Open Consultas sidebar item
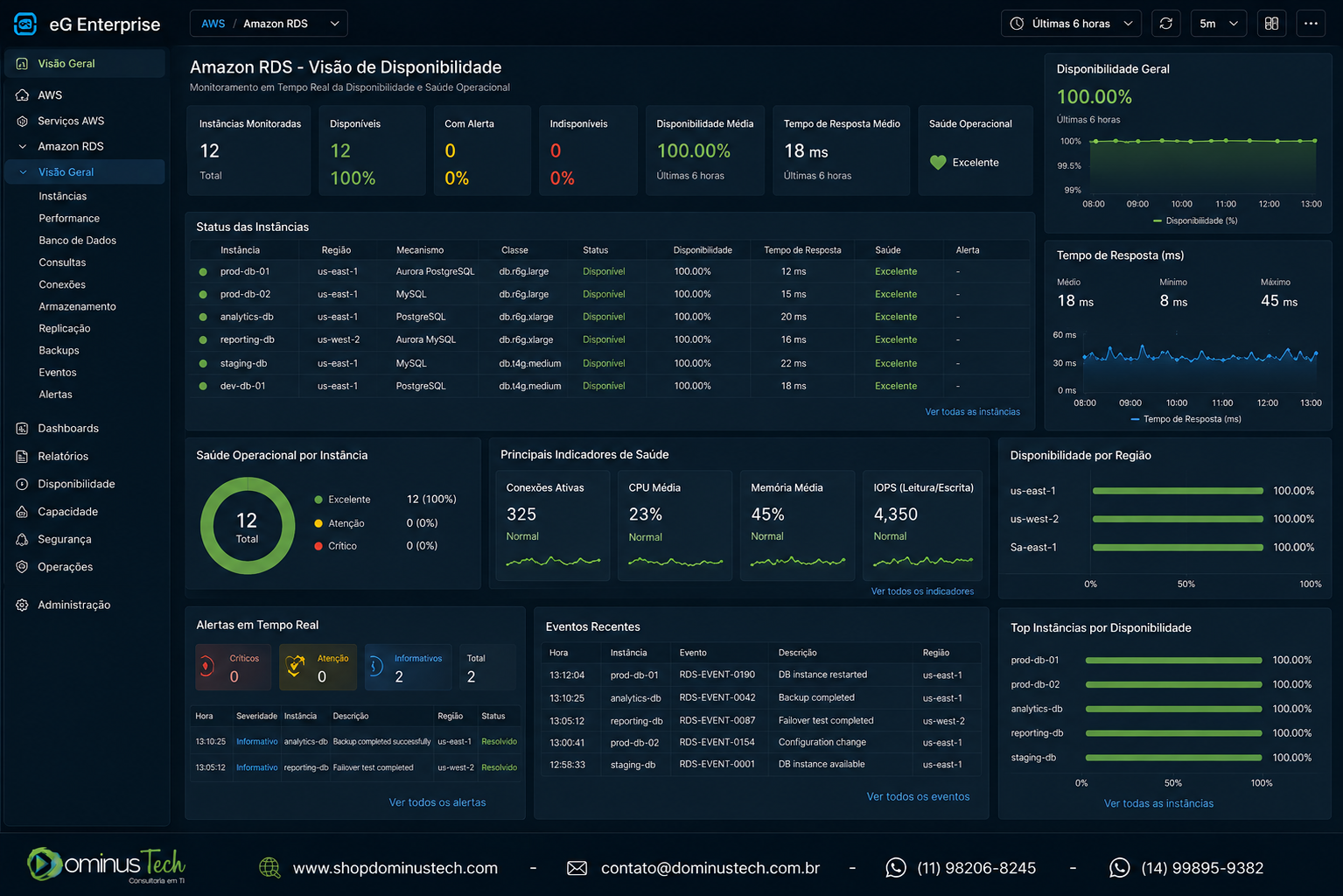 click(x=62, y=262)
